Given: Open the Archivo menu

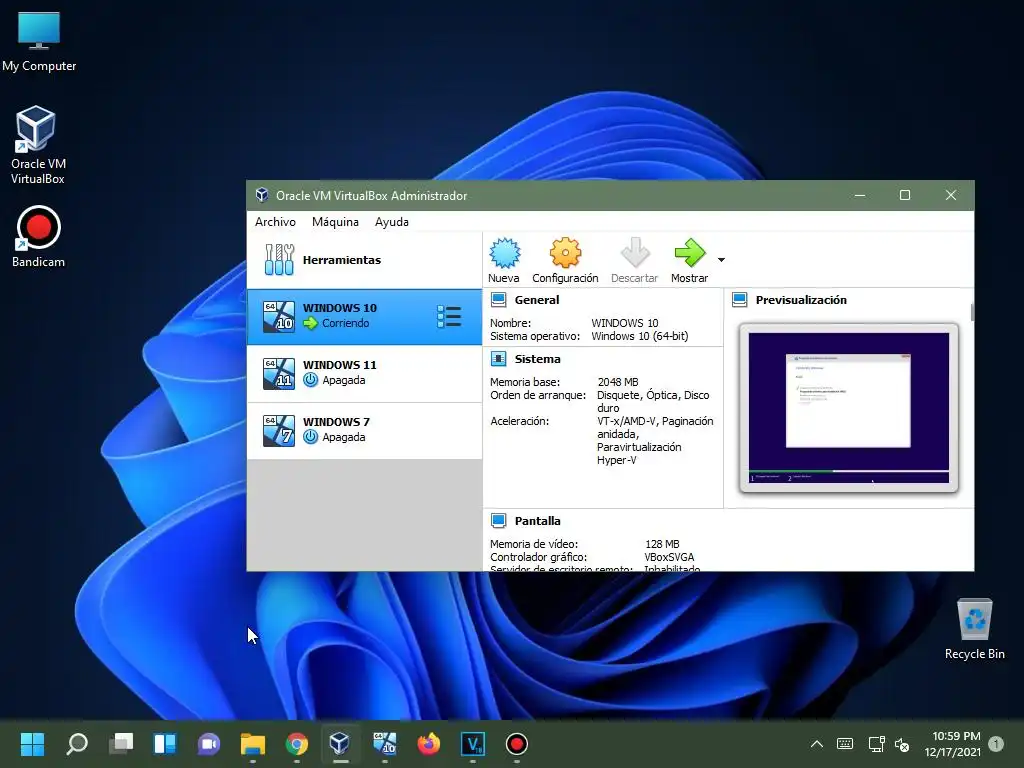Looking at the screenshot, I should coord(275,222).
